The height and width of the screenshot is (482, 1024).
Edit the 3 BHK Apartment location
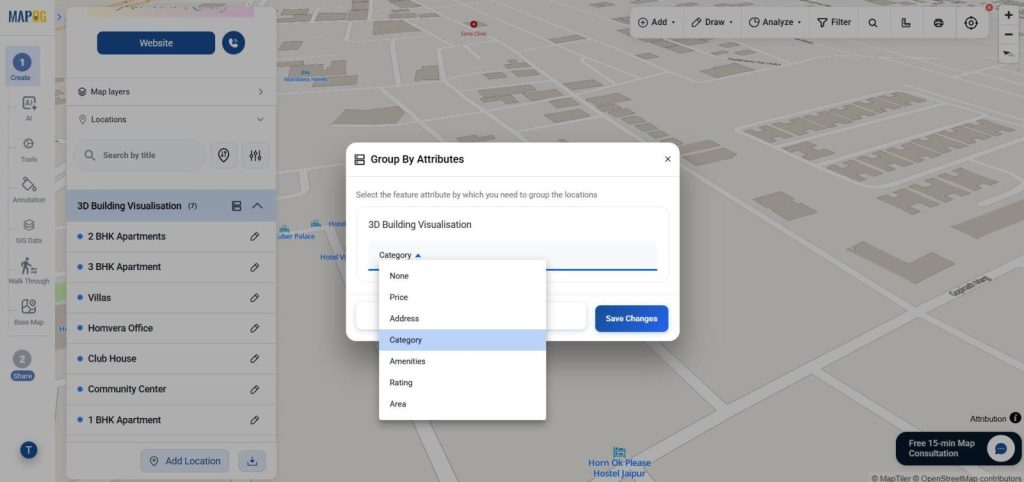click(255, 267)
